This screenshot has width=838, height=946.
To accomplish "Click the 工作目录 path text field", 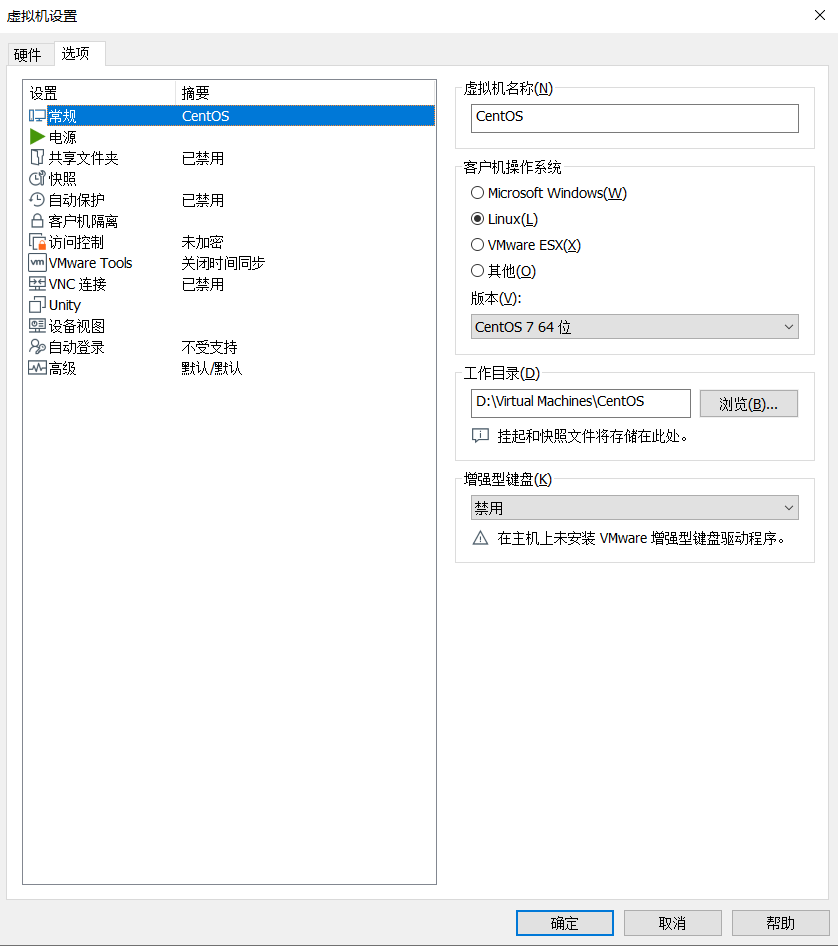I will [x=580, y=403].
